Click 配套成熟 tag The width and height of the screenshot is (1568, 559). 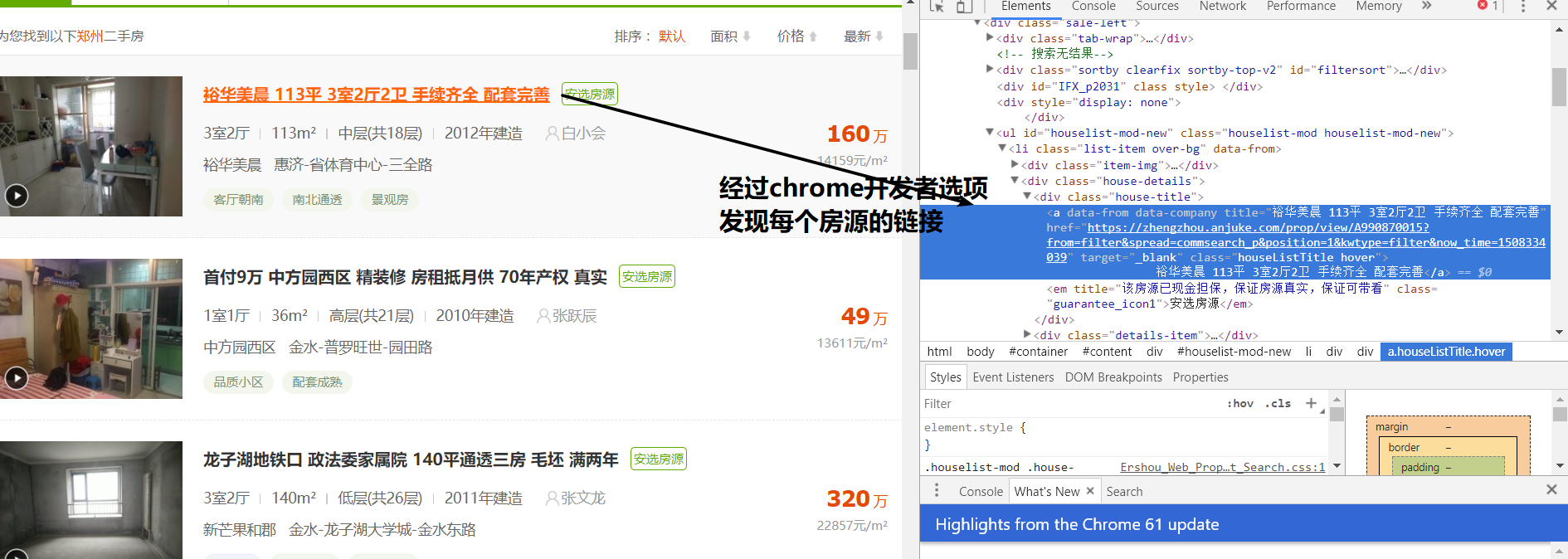317,382
